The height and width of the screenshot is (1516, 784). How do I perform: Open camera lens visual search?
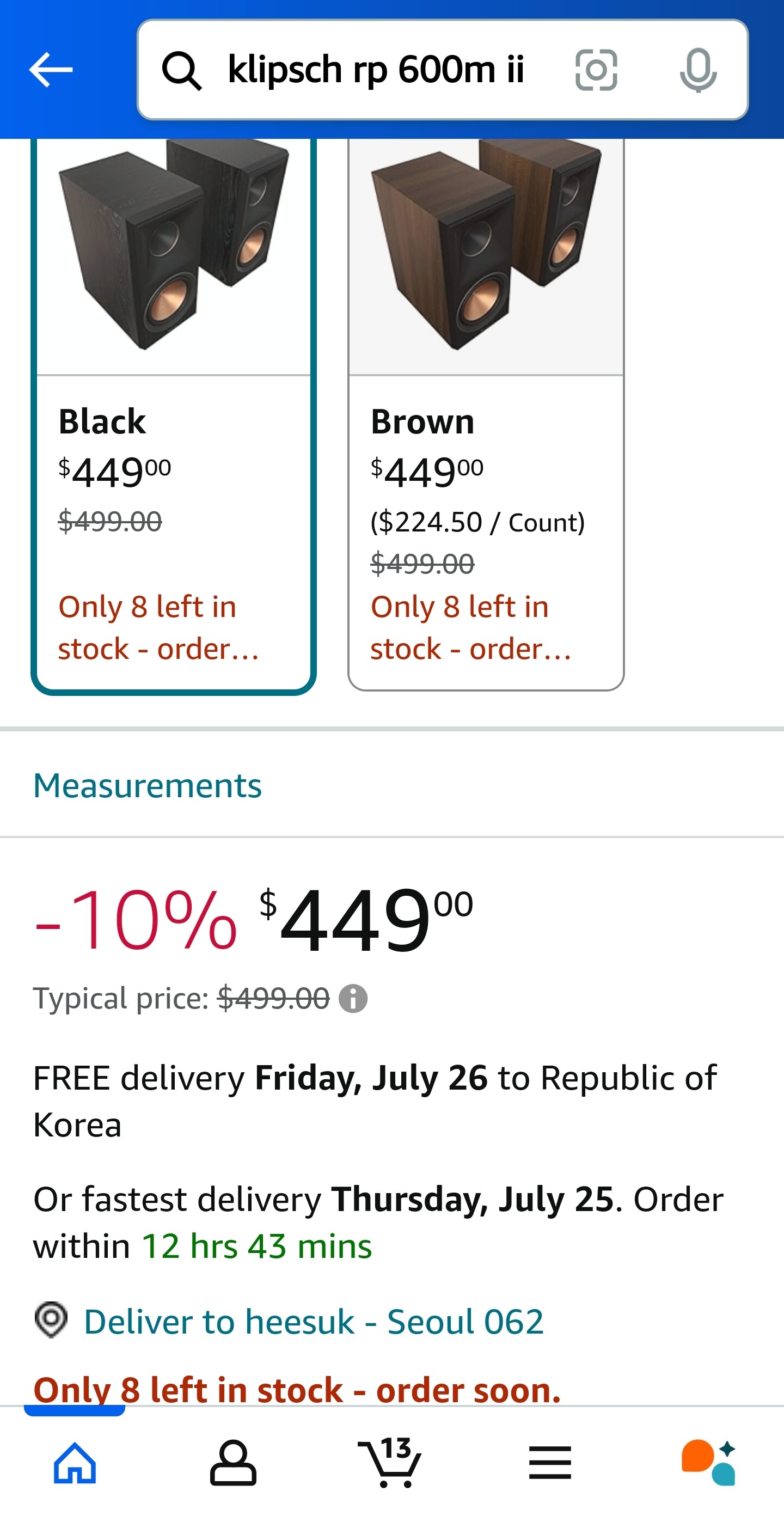[x=596, y=70]
